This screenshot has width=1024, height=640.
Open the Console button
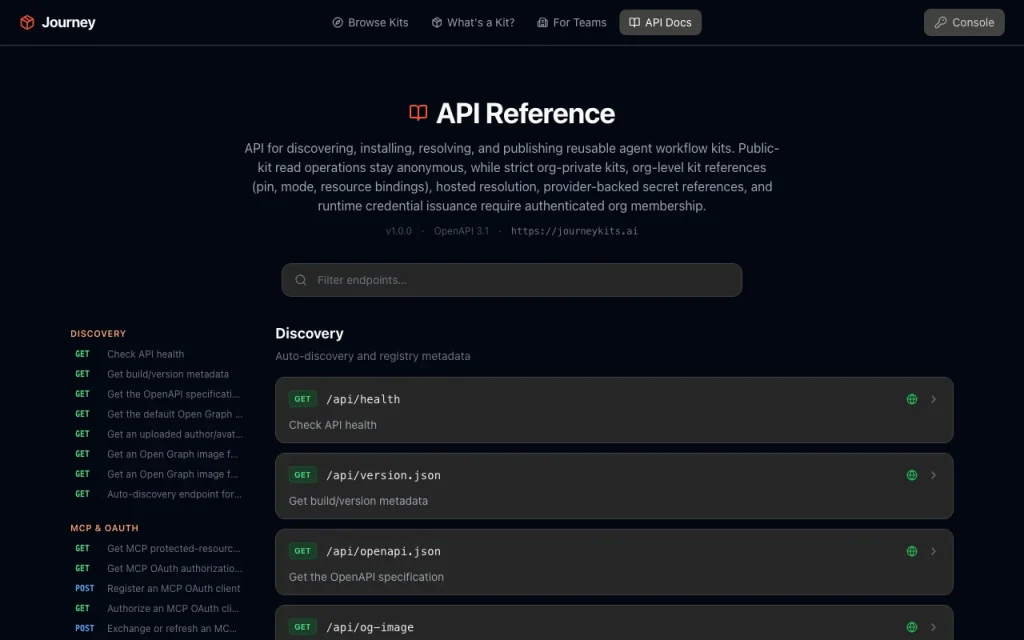[x=964, y=22]
